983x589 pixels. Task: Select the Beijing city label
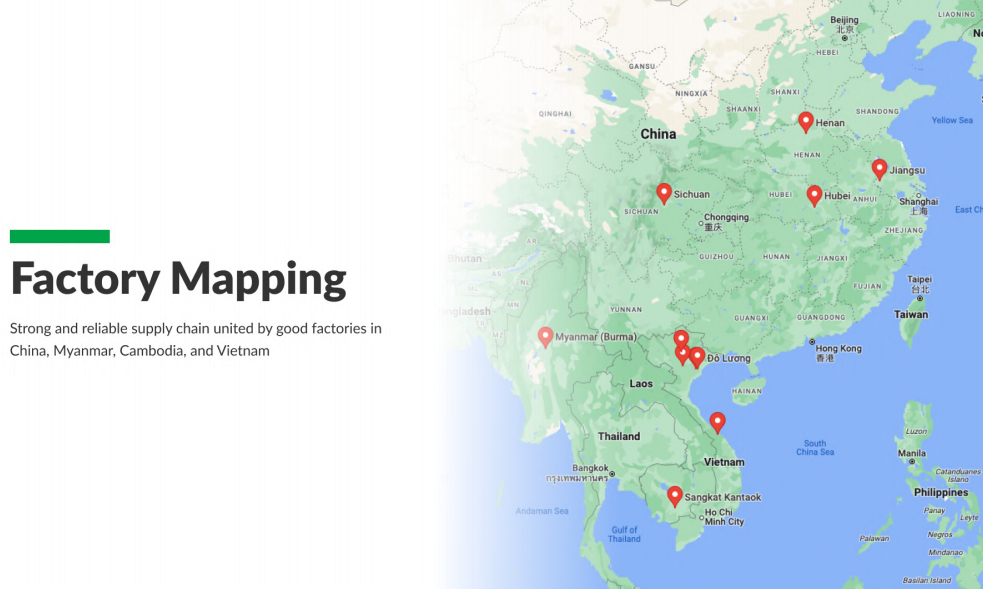844,24
